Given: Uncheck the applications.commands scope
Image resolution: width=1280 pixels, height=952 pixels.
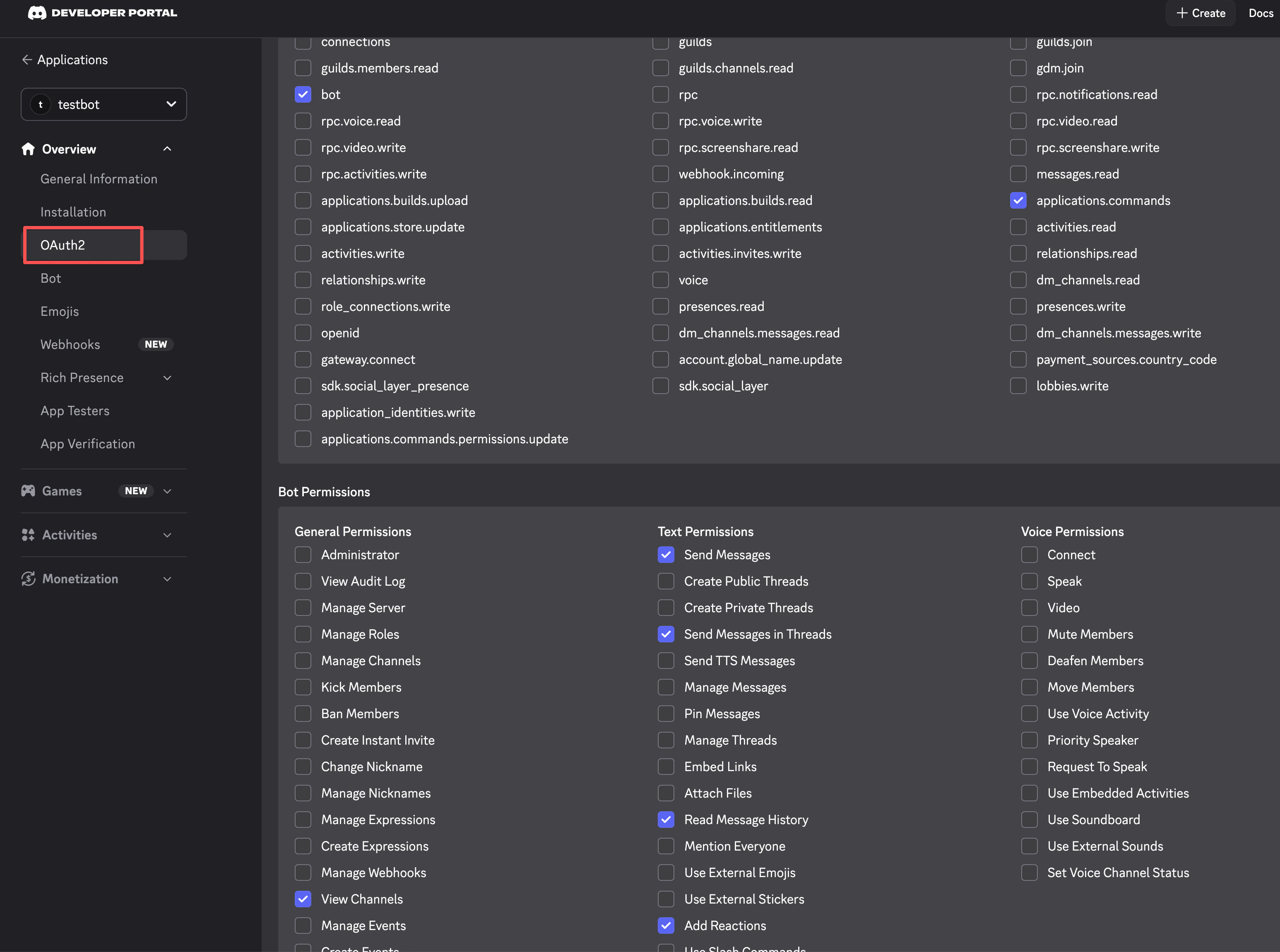Looking at the screenshot, I should pos(1018,201).
